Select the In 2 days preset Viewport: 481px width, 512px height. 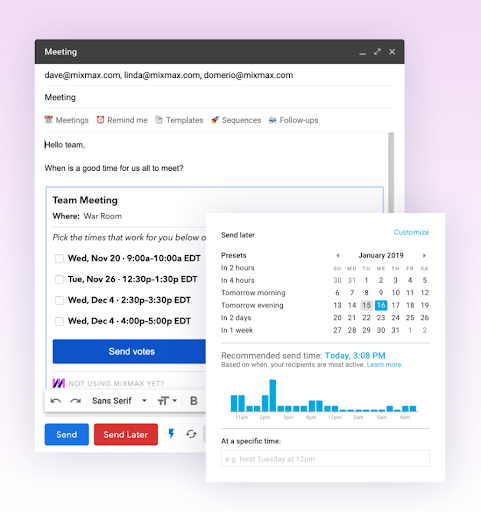(236, 318)
